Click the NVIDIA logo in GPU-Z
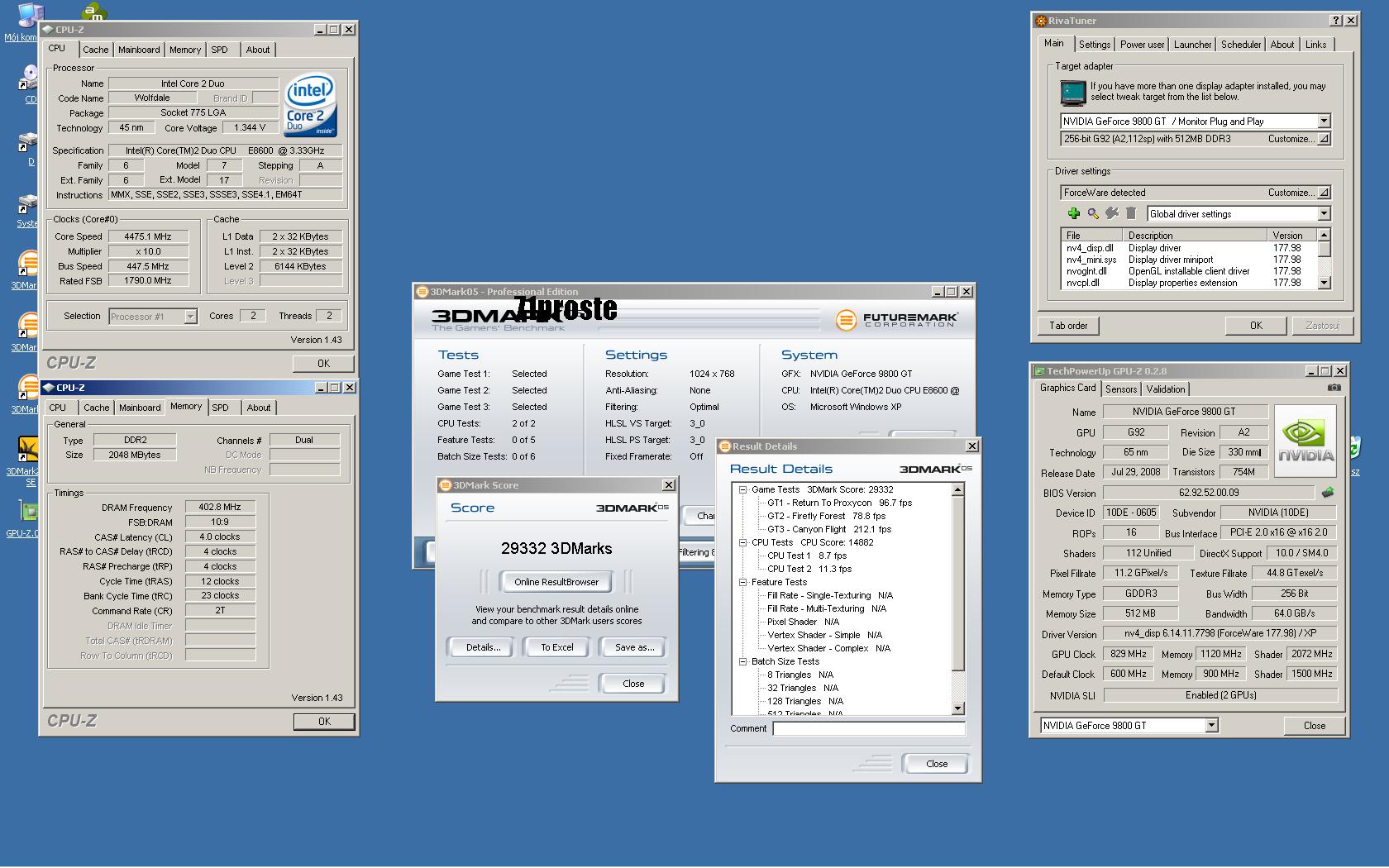The image size is (1389, 868). pos(1305,441)
